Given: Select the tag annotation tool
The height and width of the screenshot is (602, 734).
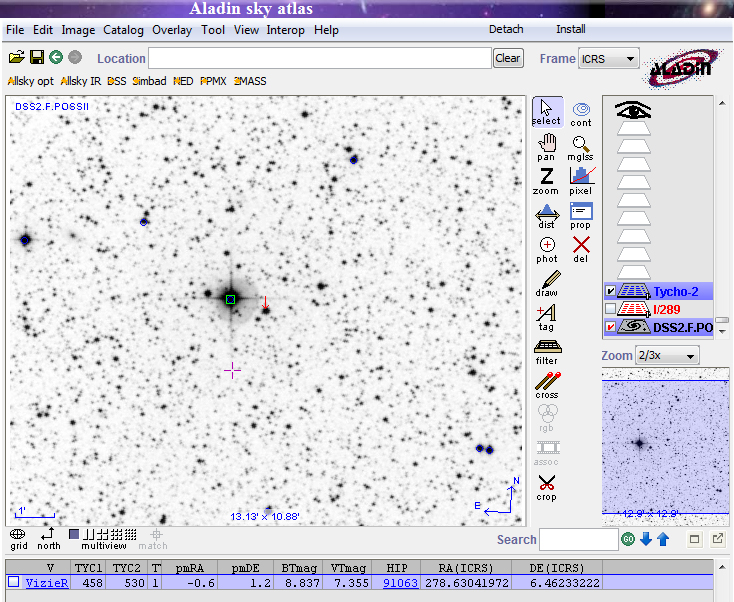Looking at the screenshot, I should [x=546, y=318].
